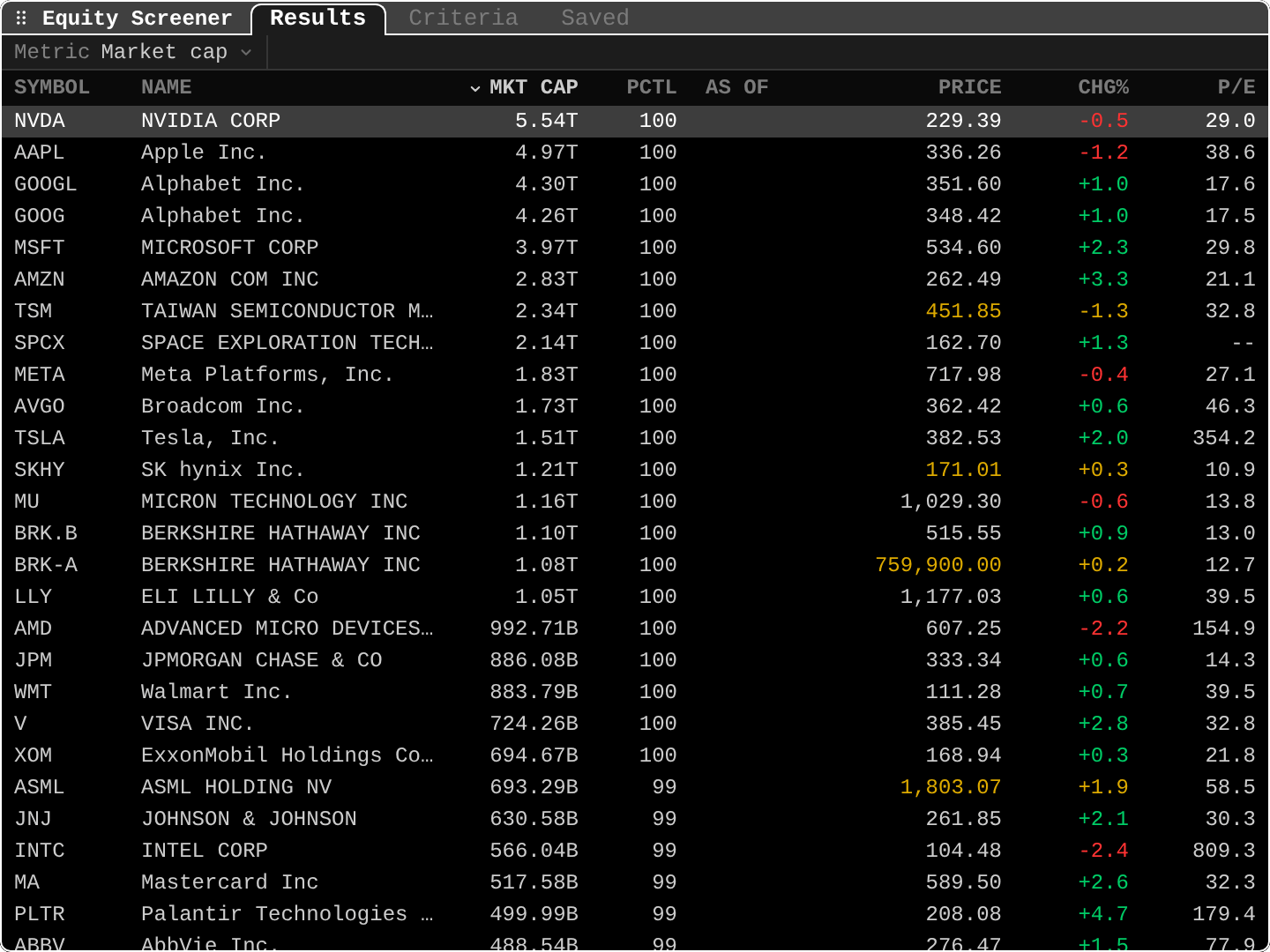Sort by the MKT CAP column header

click(525, 87)
